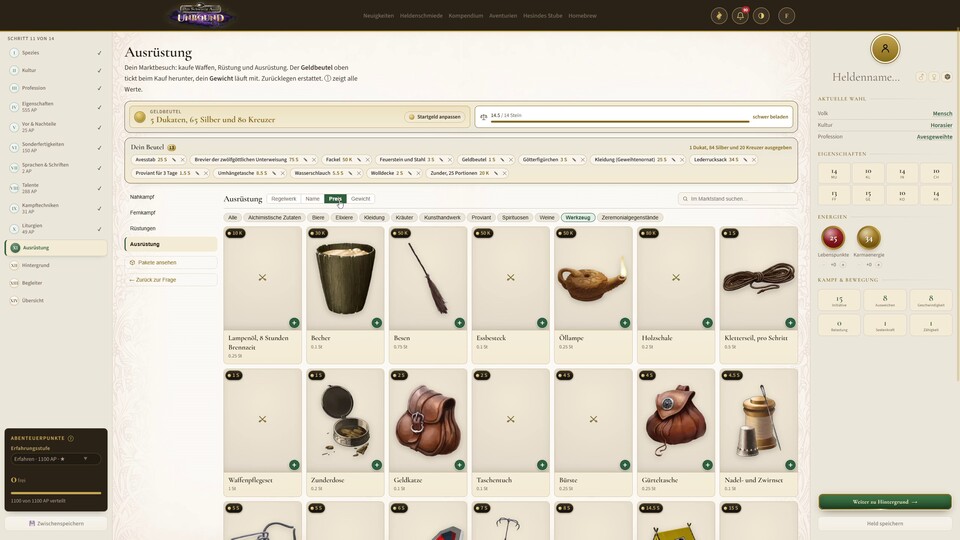Screen dimensions: 960x540
Task: Click the dropdown icon beside Heldenname
Action: (947, 77)
